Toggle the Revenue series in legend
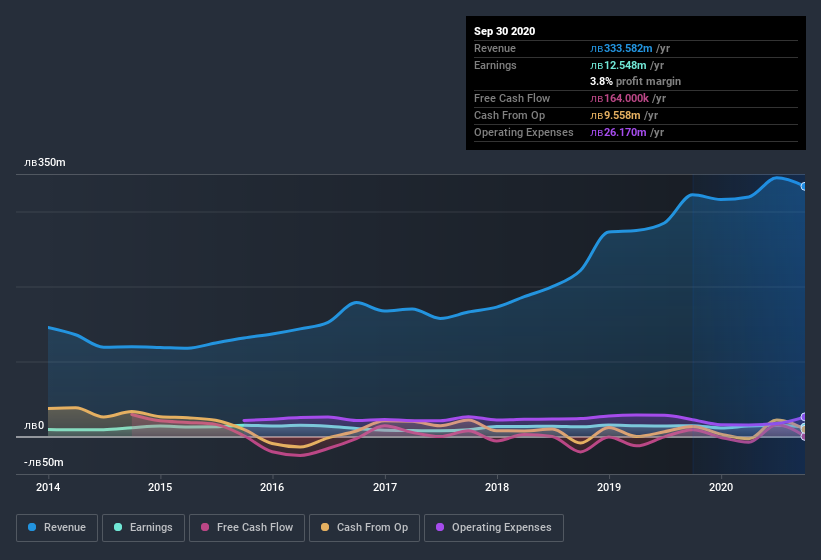 click(x=57, y=527)
